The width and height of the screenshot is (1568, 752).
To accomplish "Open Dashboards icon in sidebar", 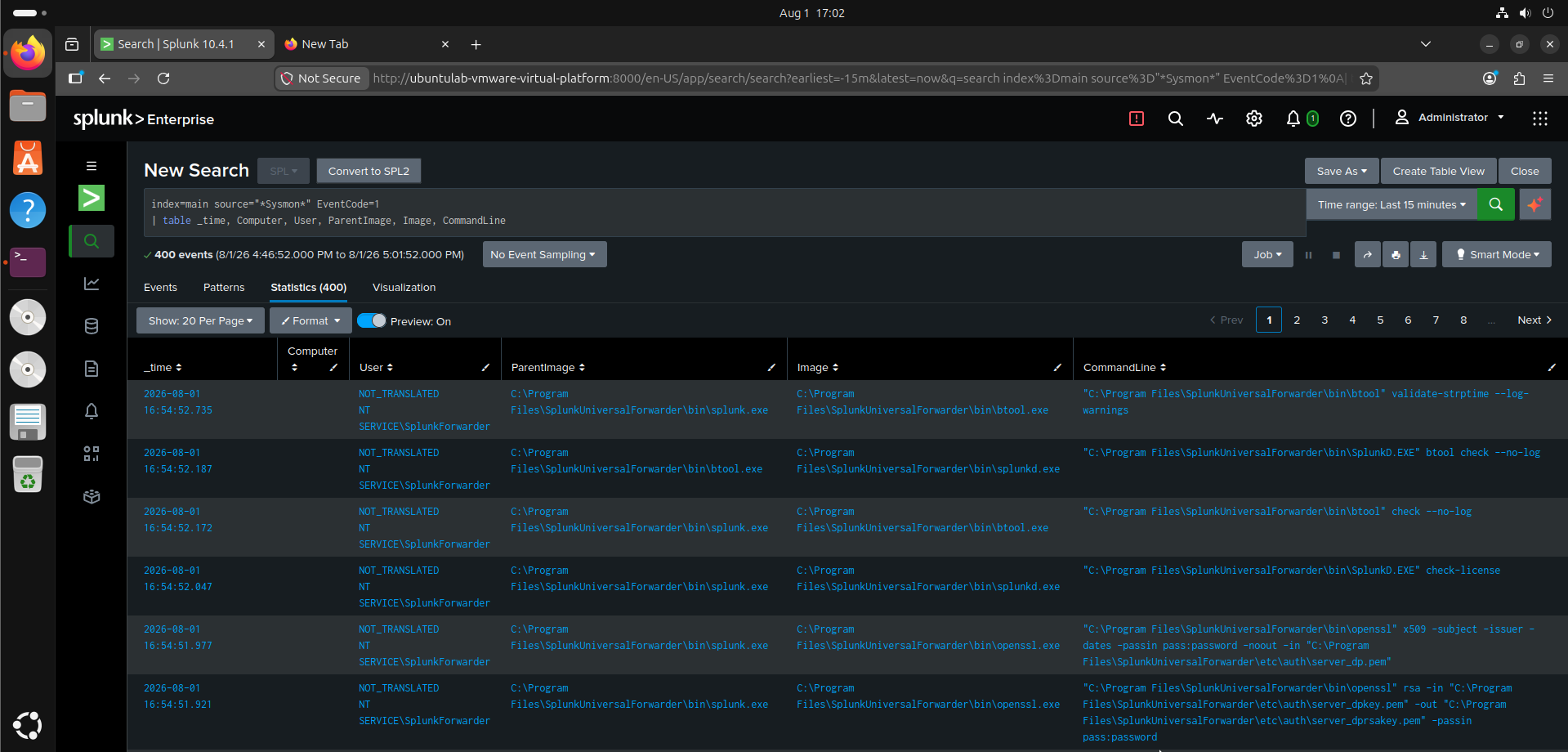I will (92, 454).
